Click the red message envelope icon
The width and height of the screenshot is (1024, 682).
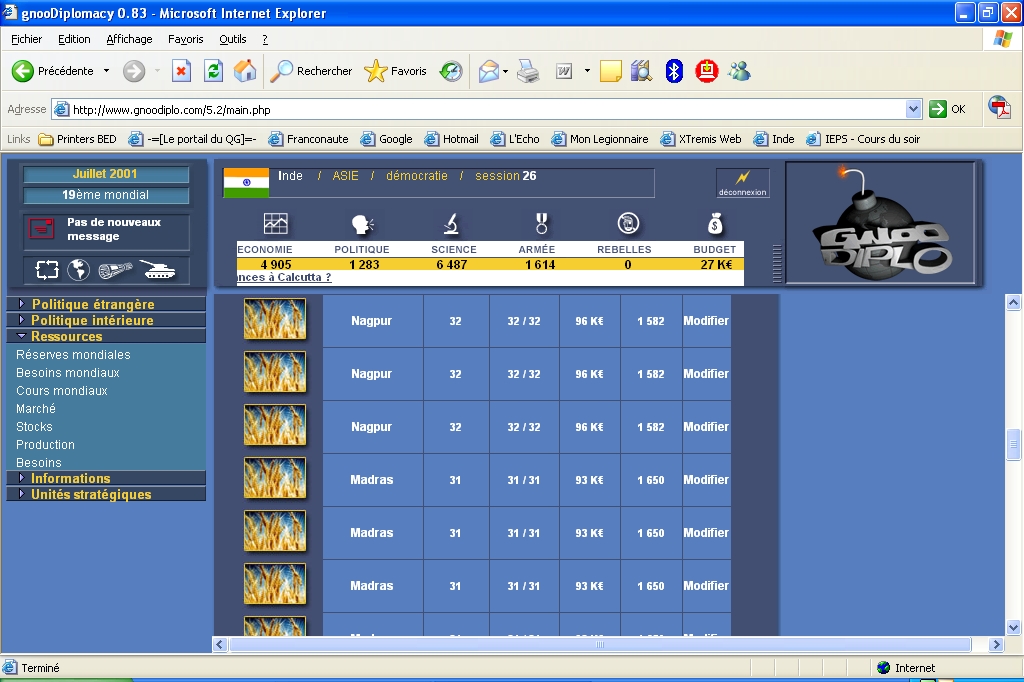point(43,230)
